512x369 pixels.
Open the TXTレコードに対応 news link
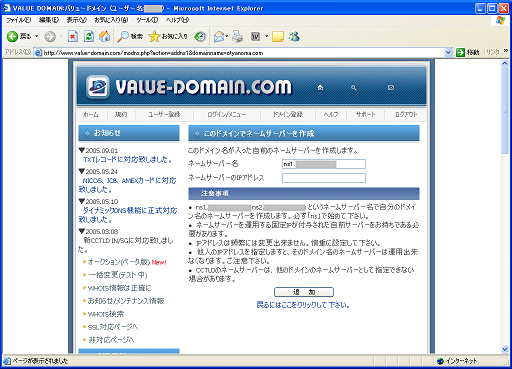point(127,160)
